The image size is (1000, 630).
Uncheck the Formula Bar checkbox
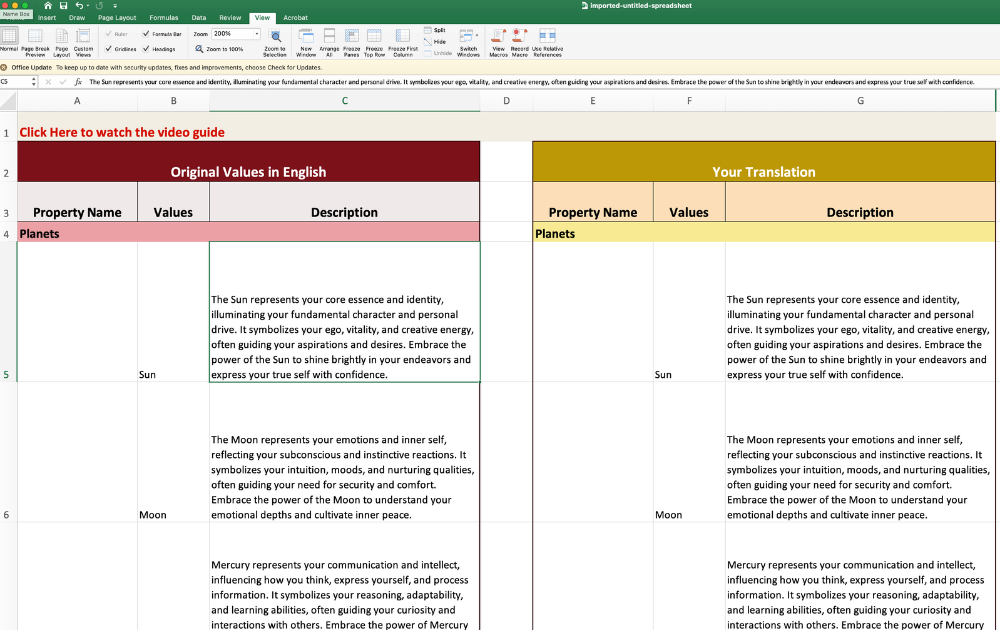(x=146, y=34)
